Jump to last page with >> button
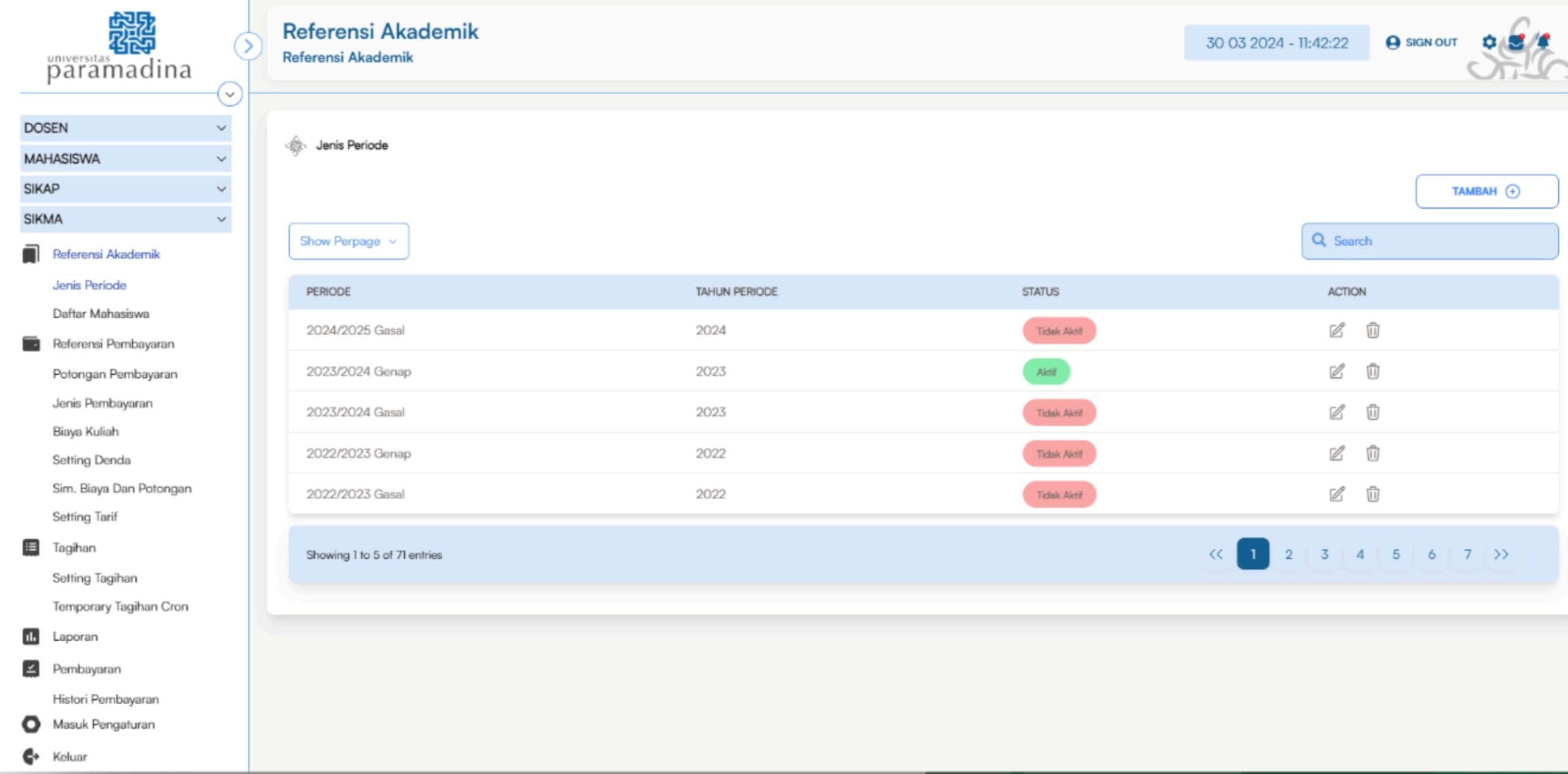This screenshot has height=774, width=1568. pos(1501,554)
